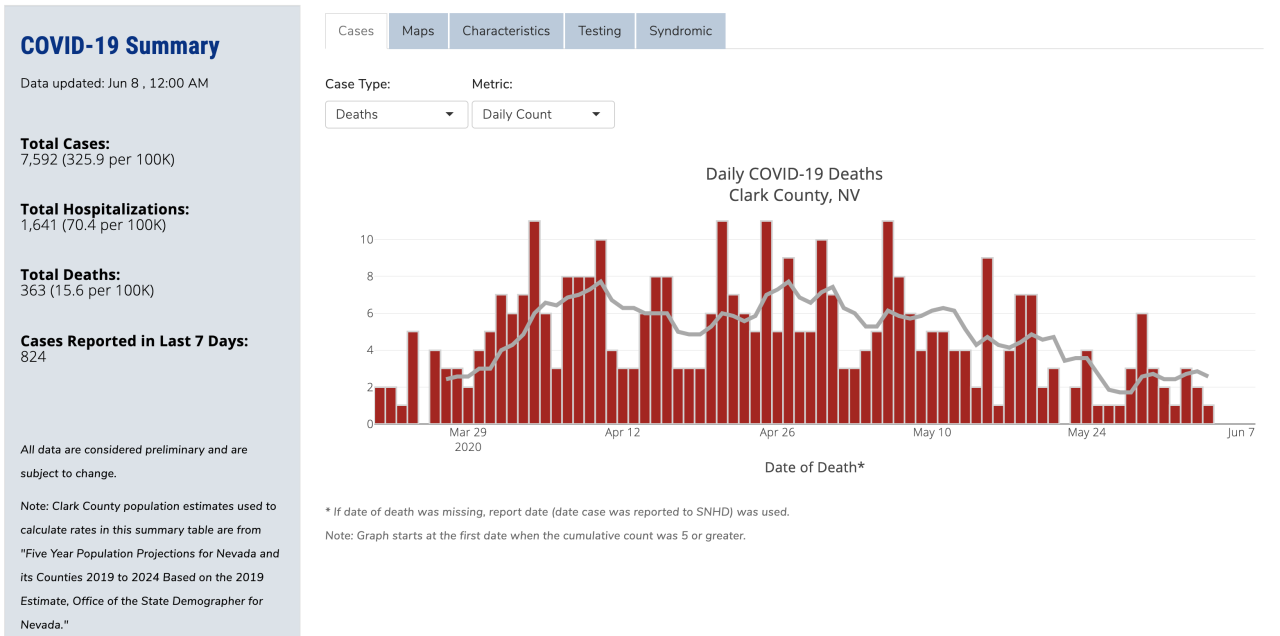Open the Syndromic tab
This screenshot has width=1280, height=636.
click(x=681, y=31)
